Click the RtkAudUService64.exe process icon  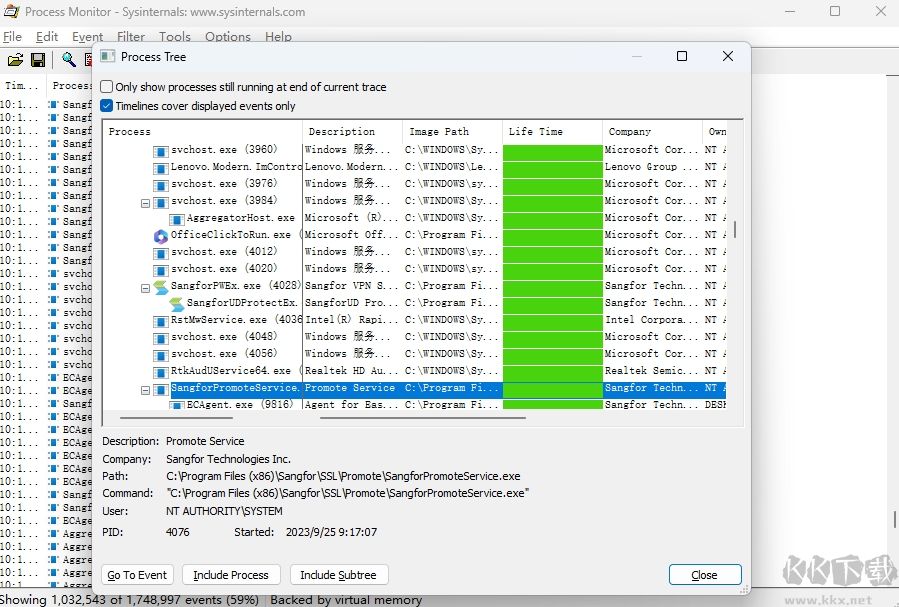[x=161, y=373]
